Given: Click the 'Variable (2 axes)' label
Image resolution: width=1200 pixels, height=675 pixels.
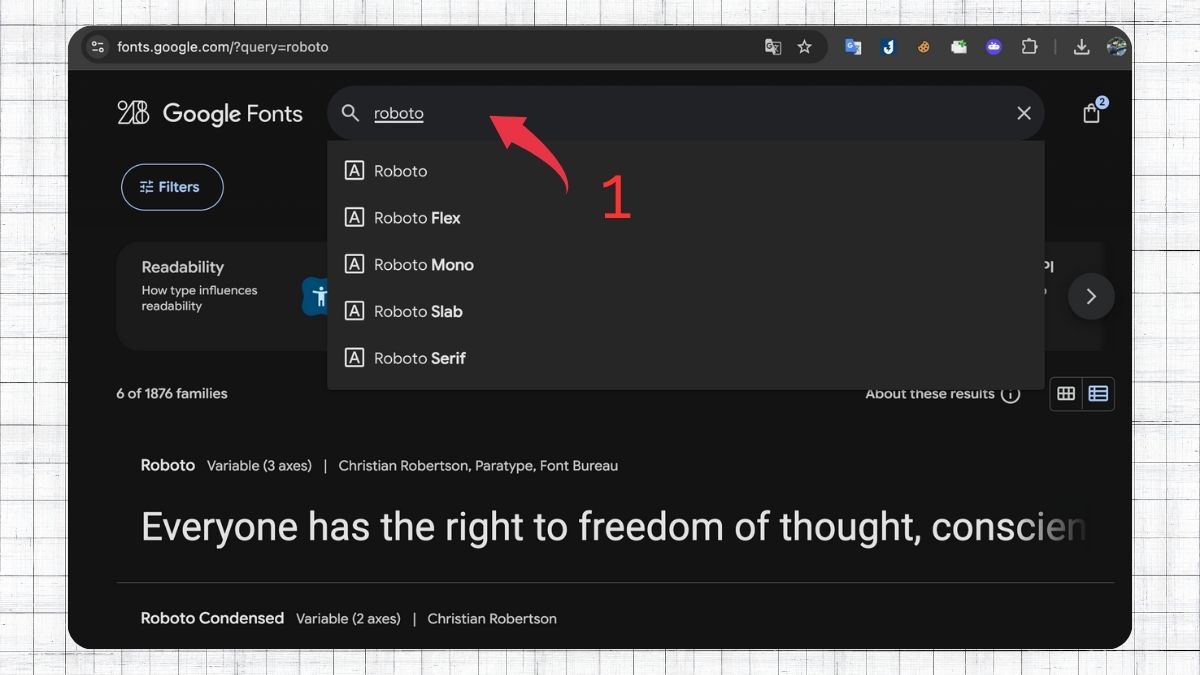Looking at the screenshot, I should tap(348, 619).
